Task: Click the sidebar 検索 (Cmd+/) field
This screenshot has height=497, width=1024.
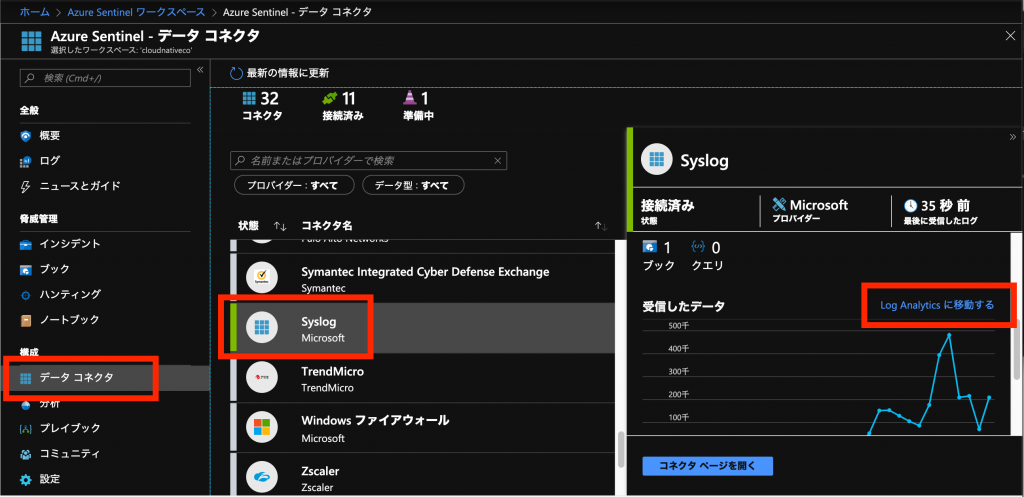Action: (105, 78)
